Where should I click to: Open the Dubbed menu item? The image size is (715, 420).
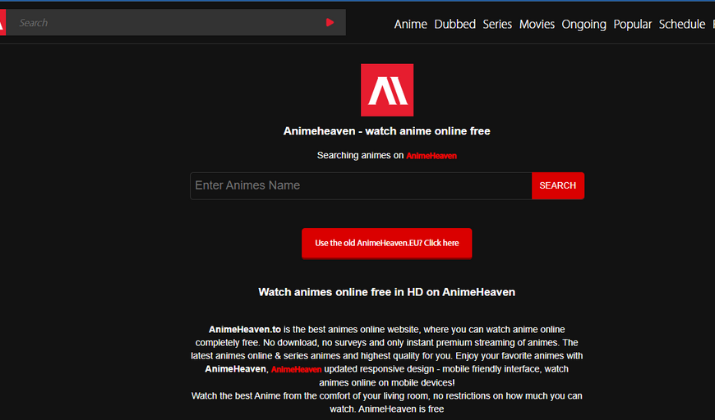point(455,24)
